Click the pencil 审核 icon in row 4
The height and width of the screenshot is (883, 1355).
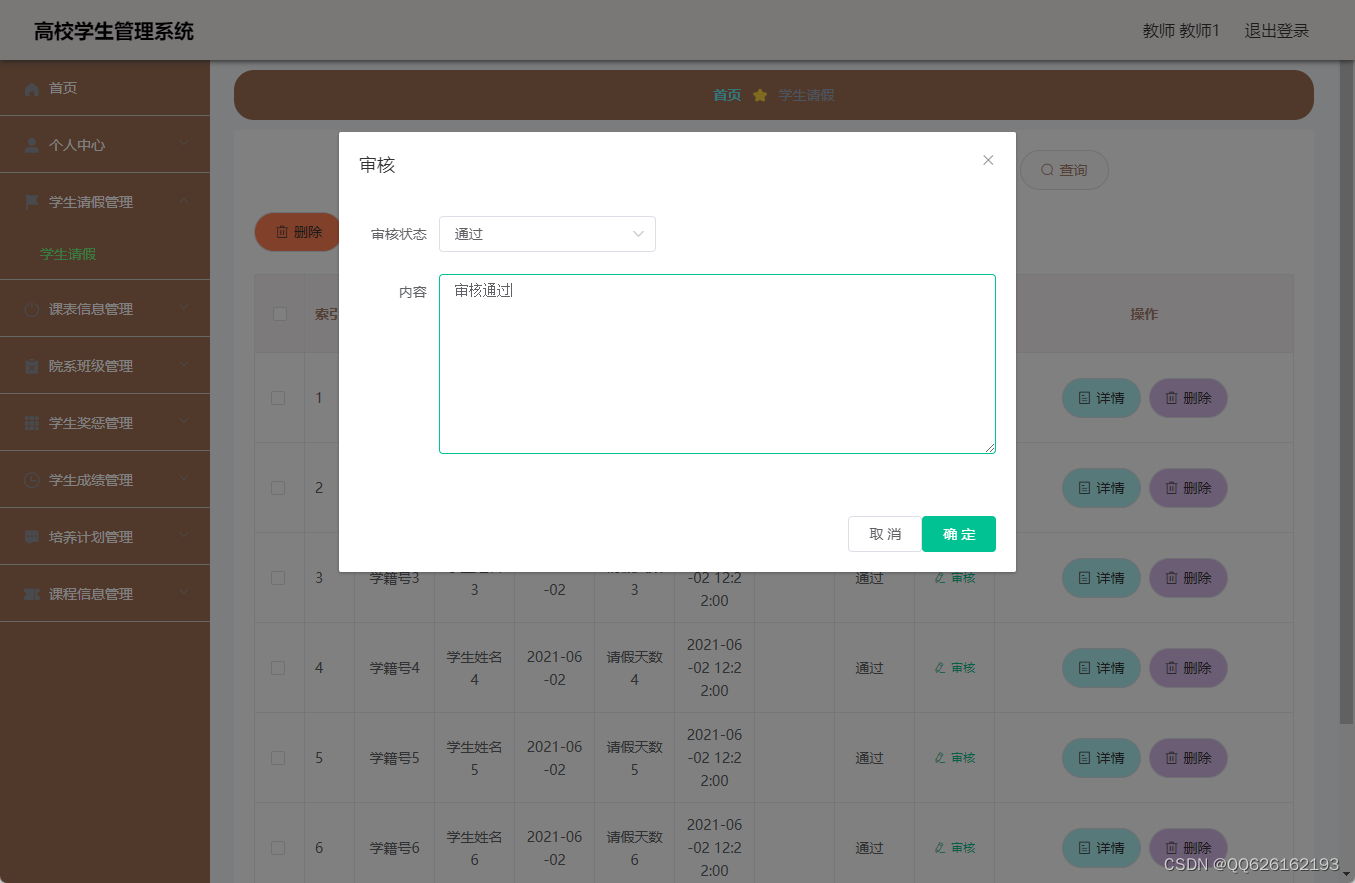click(x=940, y=668)
